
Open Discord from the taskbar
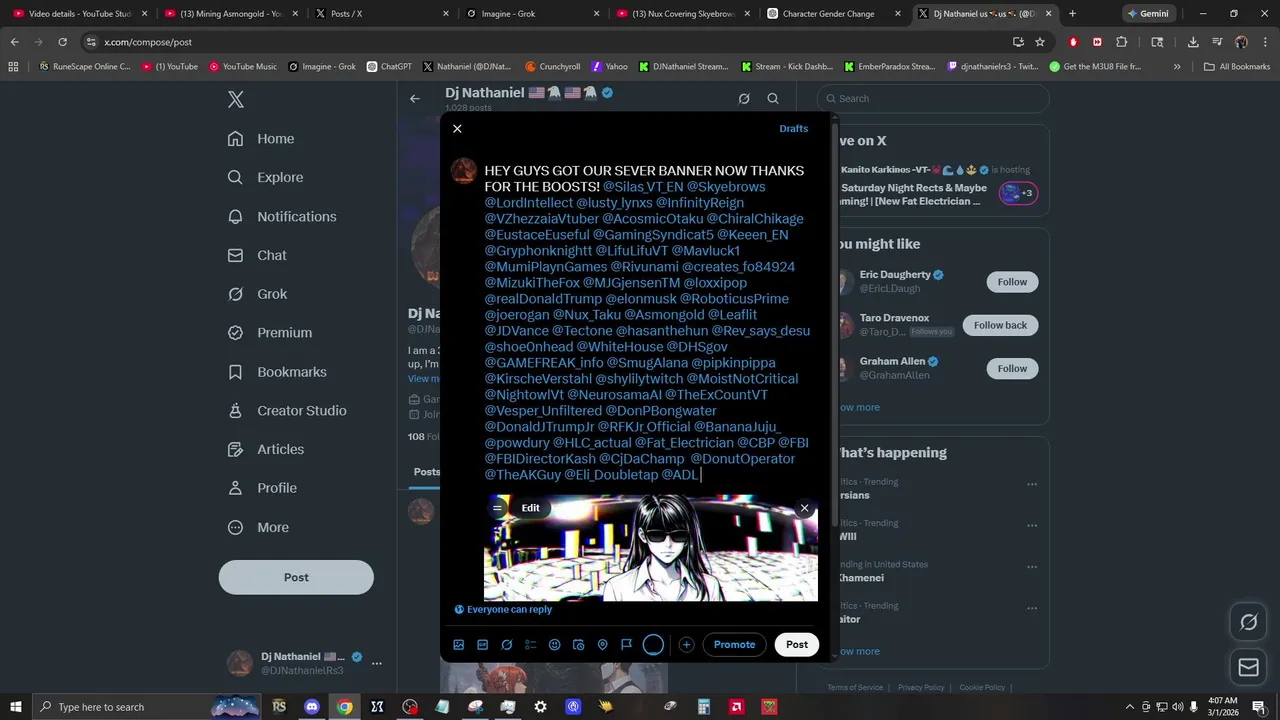tap(312, 707)
